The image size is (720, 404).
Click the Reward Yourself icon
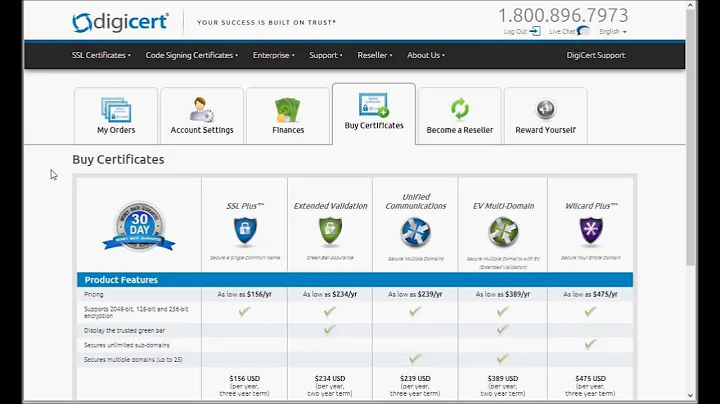point(546,109)
